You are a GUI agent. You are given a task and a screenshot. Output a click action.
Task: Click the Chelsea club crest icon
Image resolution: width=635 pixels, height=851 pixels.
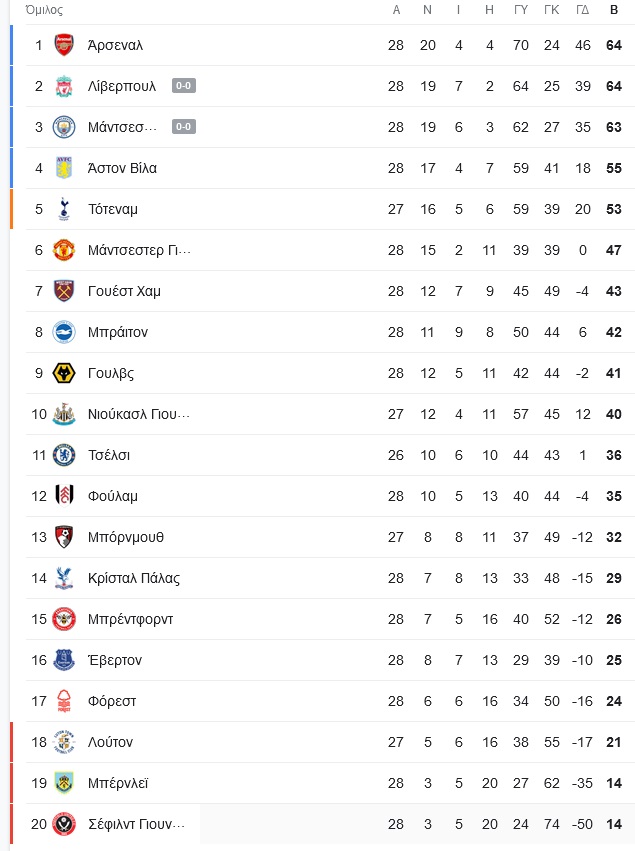point(64,455)
